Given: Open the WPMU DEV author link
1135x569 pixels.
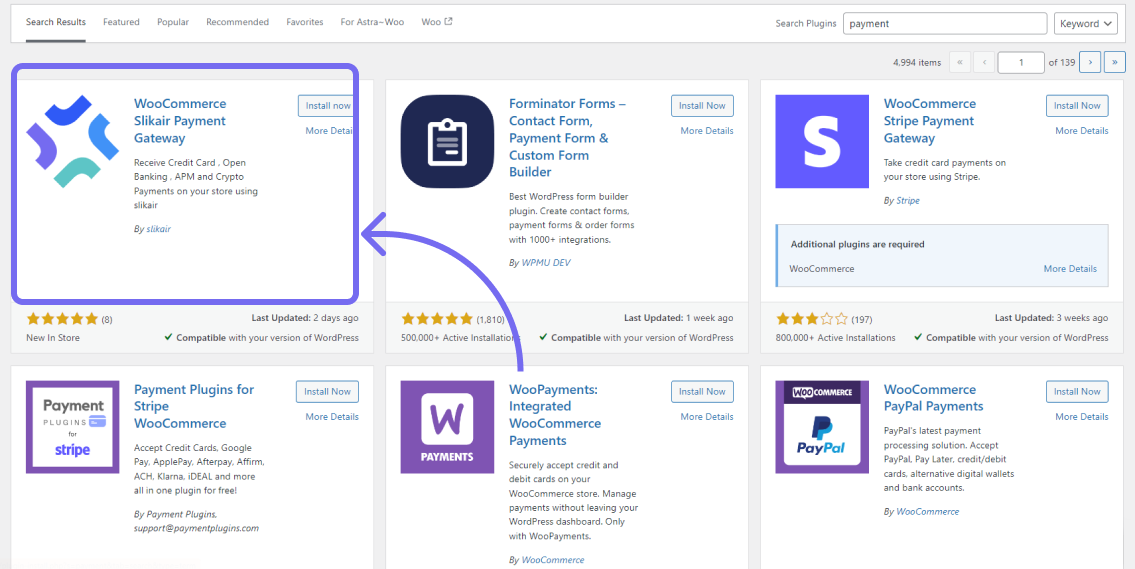Looking at the screenshot, I should [x=546, y=263].
